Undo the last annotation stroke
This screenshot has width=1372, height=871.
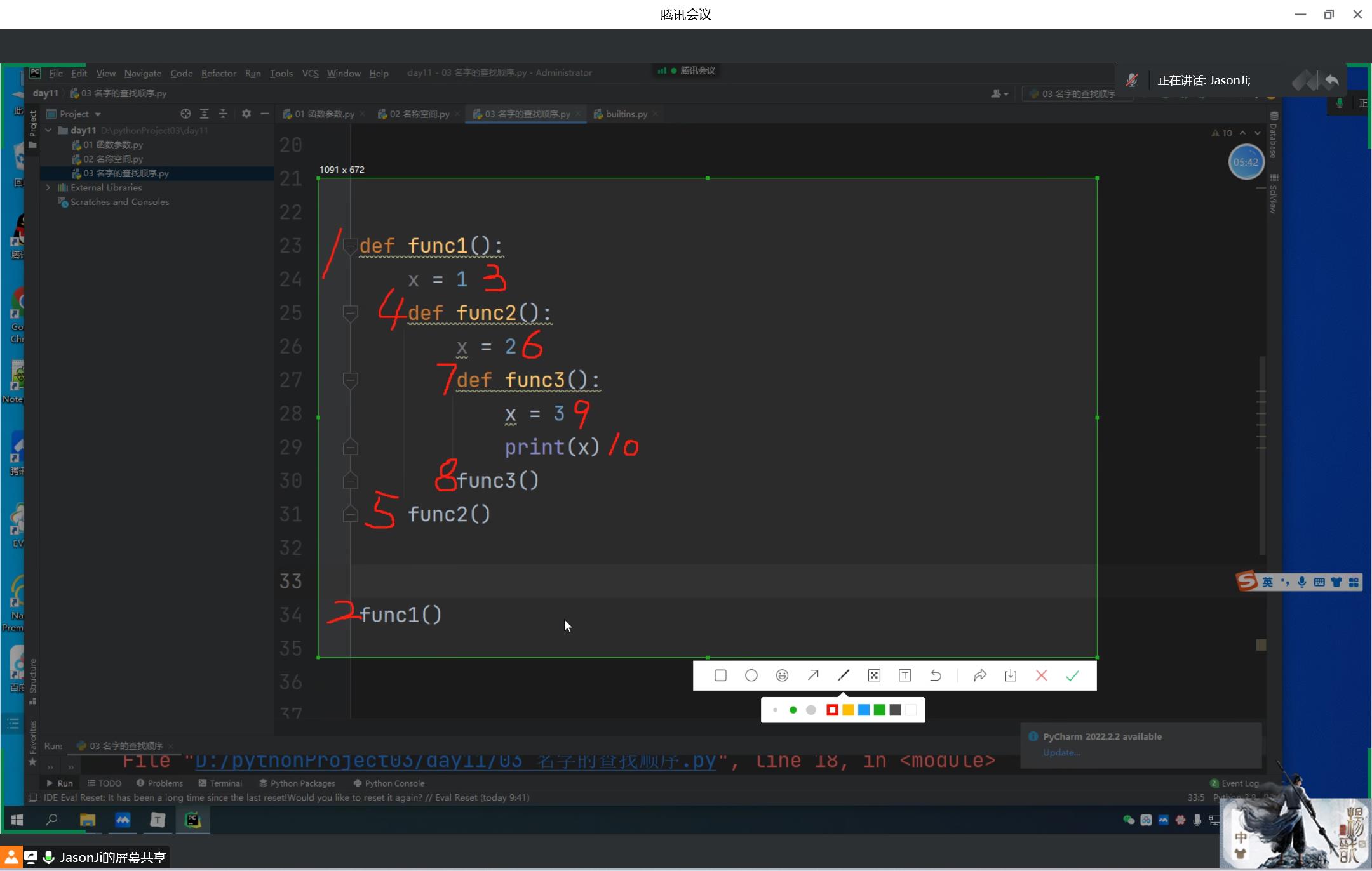click(936, 675)
